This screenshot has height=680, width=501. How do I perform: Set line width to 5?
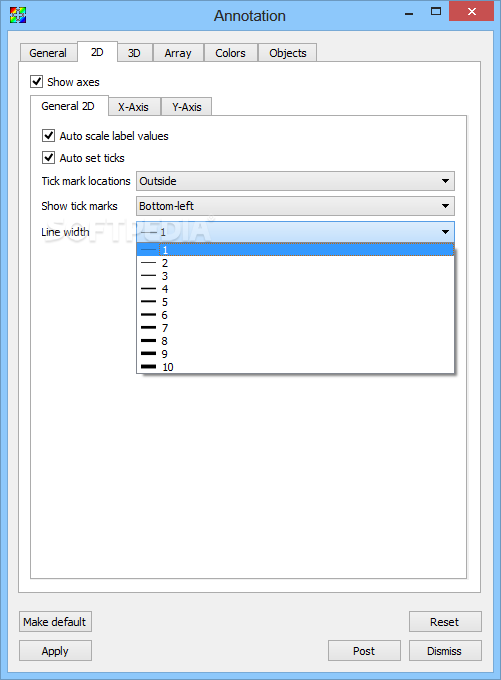[295, 302]
